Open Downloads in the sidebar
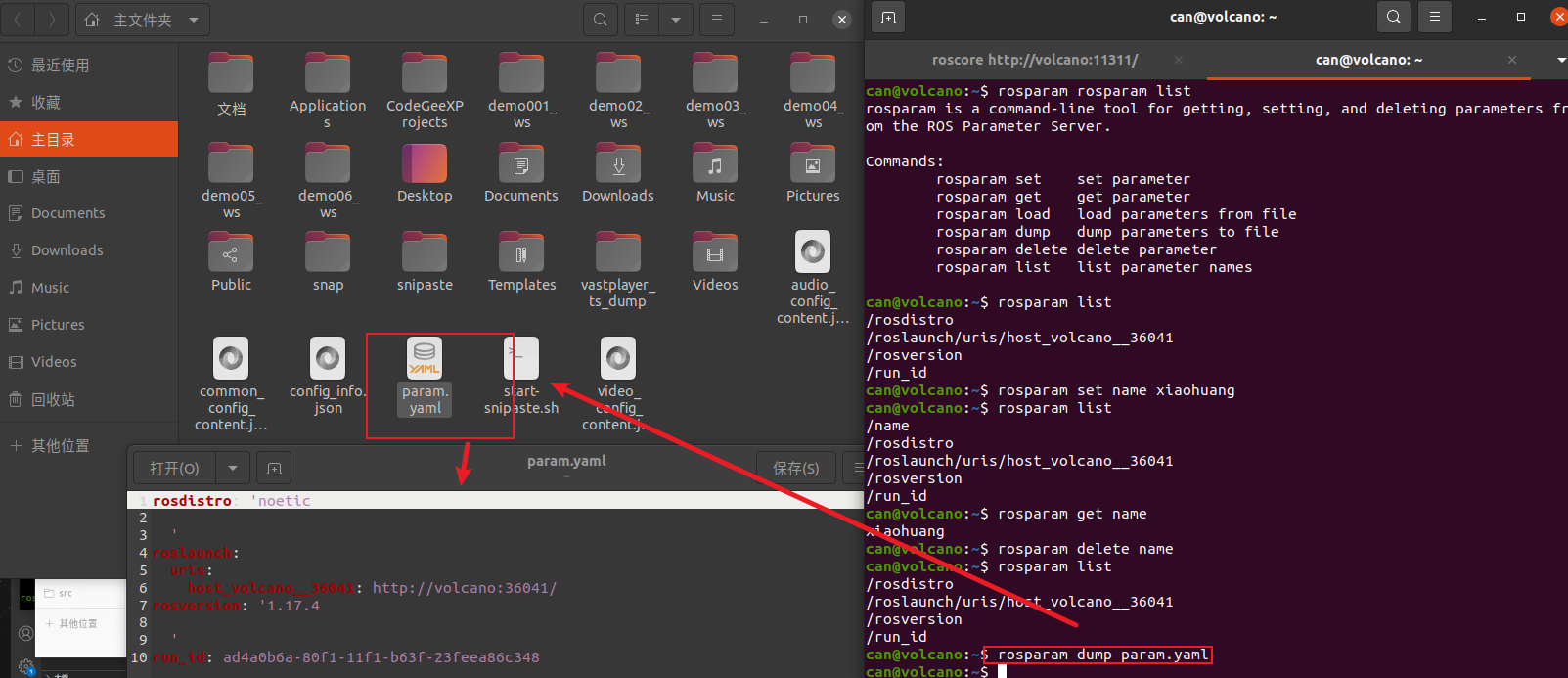The width and height of the screenshot is (1568, 678). tap(89, 250)
